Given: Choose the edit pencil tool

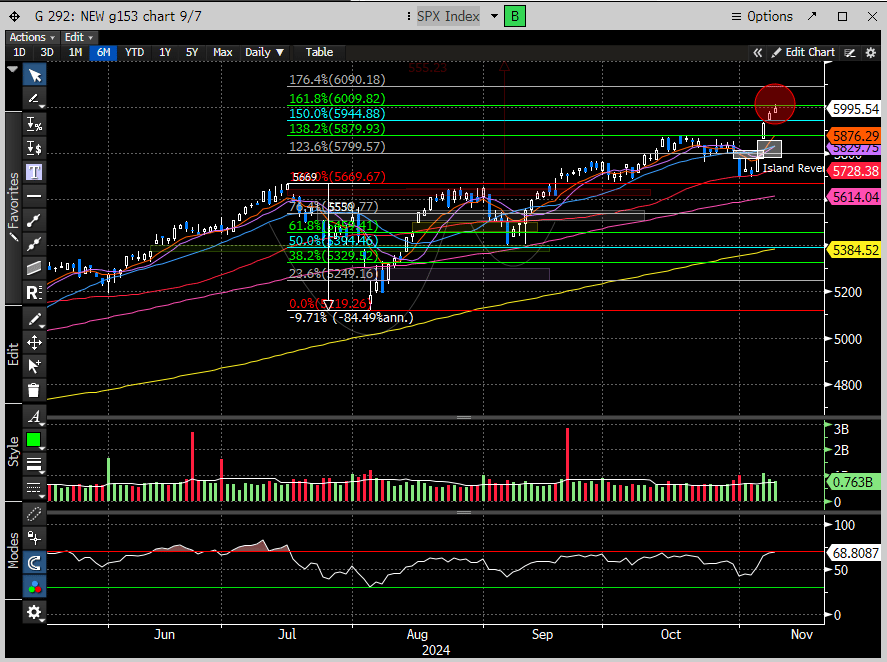Looking at the screenshot, I should [x=35, y=319].
